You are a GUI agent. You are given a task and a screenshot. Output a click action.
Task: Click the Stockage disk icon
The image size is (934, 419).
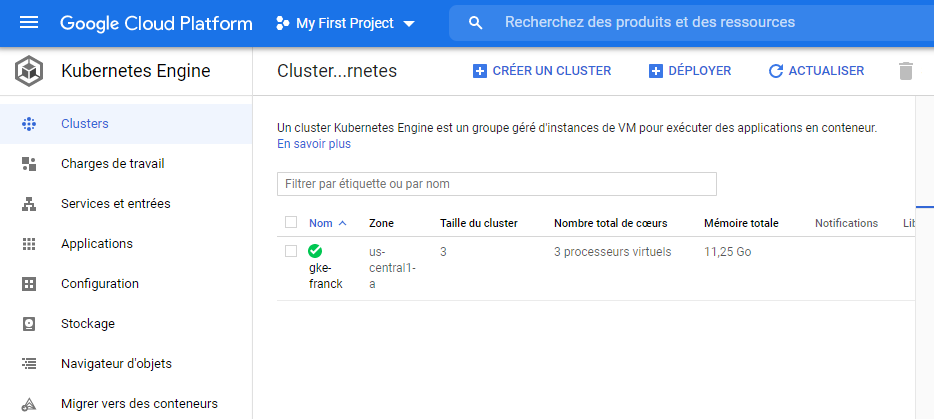point(29,324)
